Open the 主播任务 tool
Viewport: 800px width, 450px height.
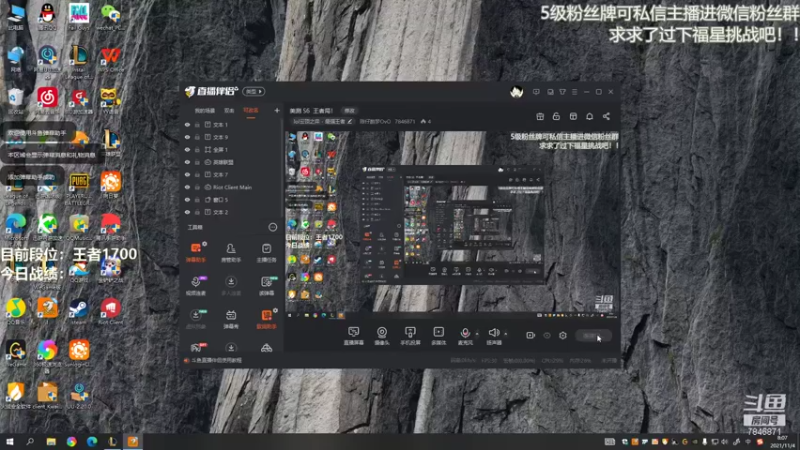click(266, 253)
